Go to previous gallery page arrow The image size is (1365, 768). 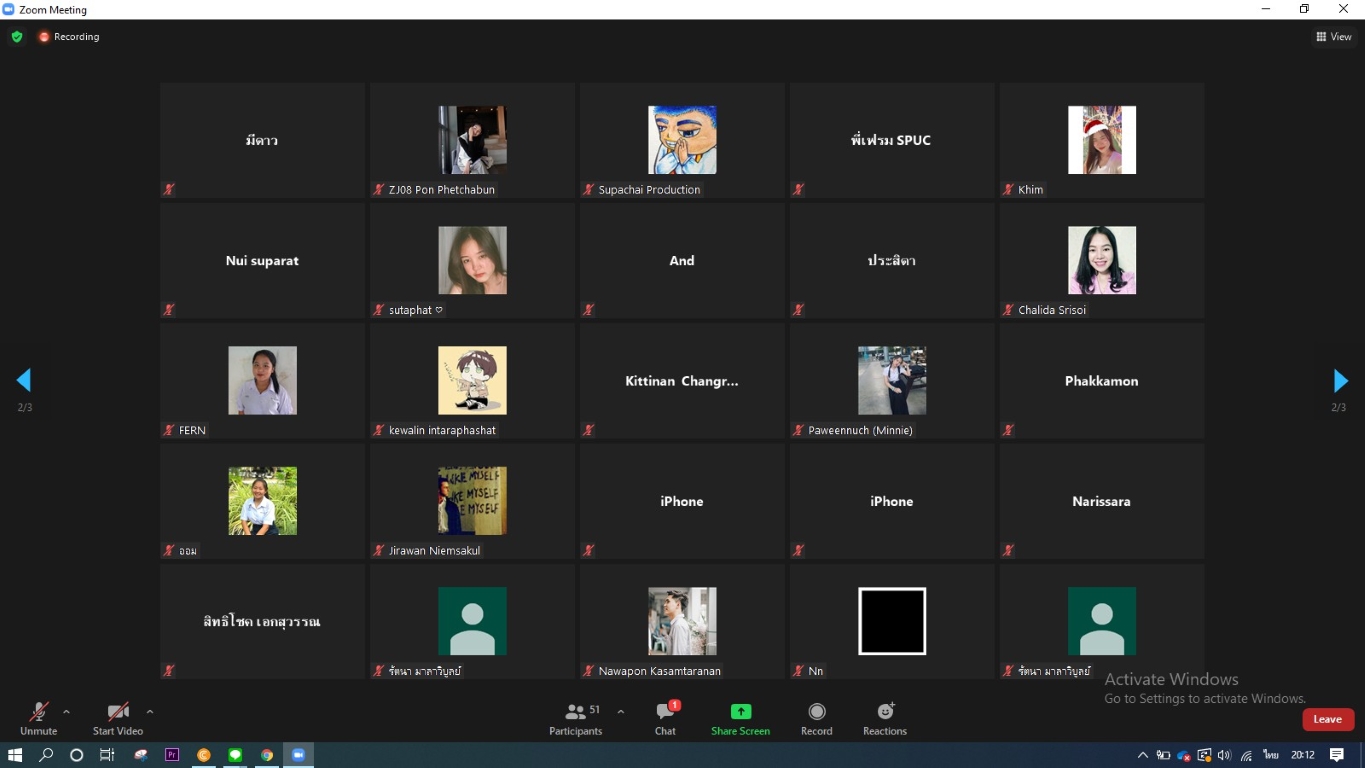[24, 380]
